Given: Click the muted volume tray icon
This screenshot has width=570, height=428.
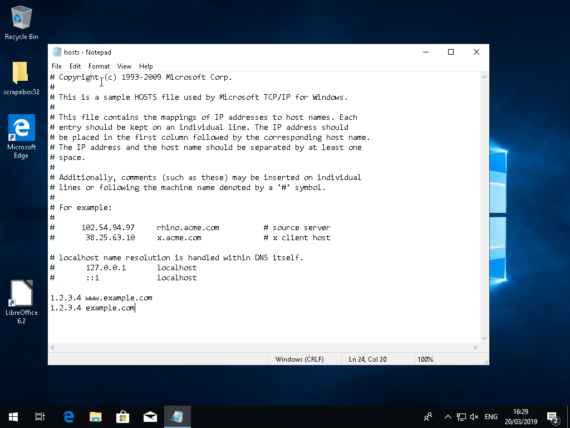Looking at the screenshot, I should tap(474, 417).
